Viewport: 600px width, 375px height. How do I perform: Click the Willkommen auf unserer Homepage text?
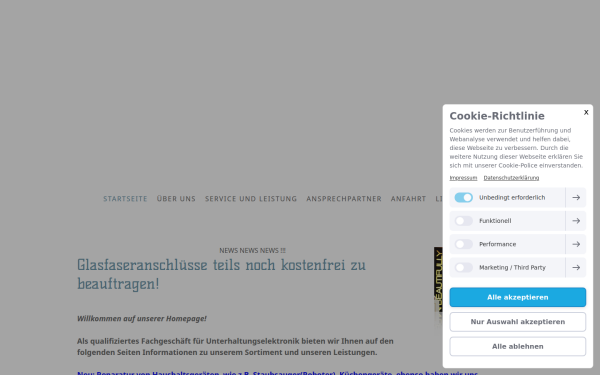[142, 318]
